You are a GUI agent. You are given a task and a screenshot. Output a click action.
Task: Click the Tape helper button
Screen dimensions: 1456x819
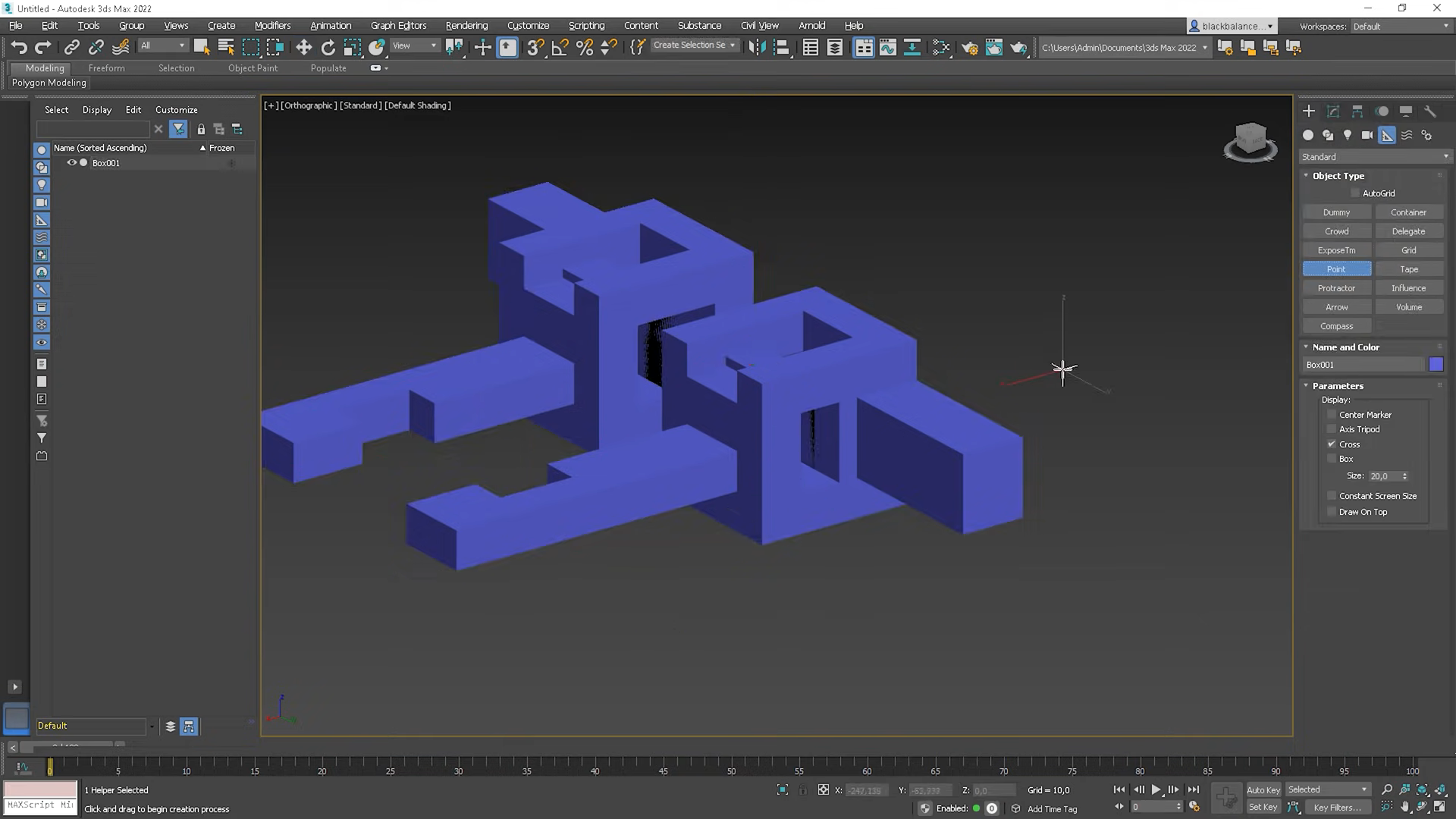(x=1409, y=269)
